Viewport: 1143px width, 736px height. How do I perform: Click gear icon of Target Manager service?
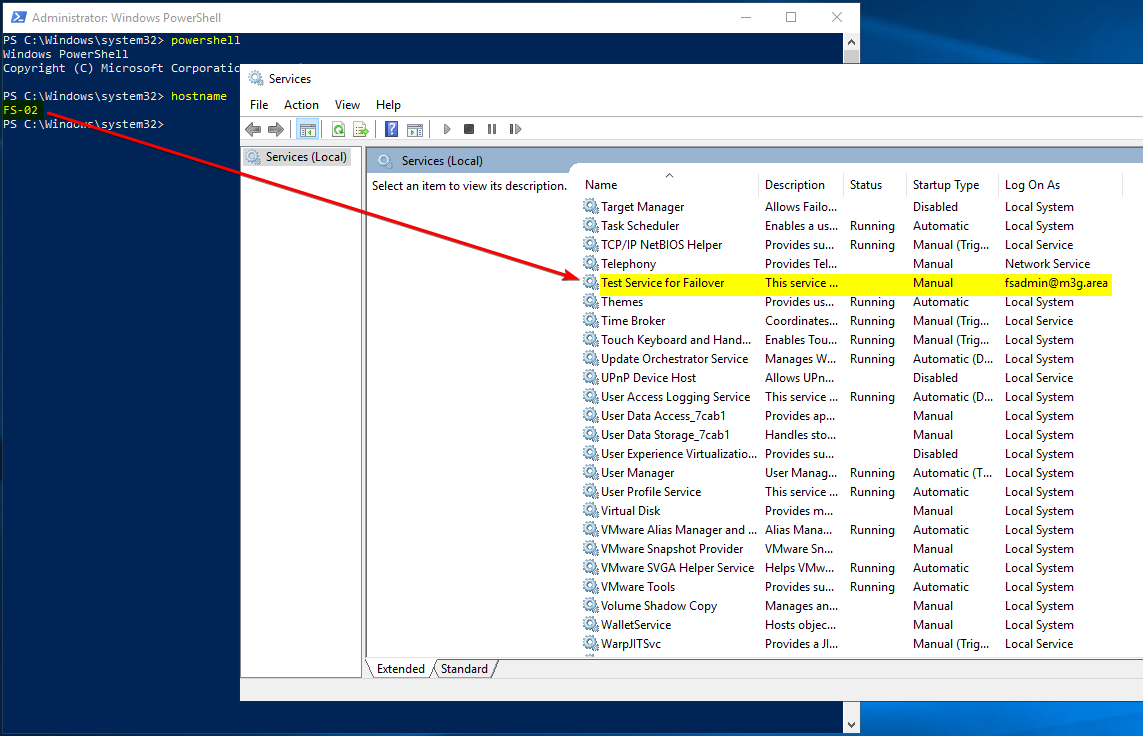click(x=590, y=206)
